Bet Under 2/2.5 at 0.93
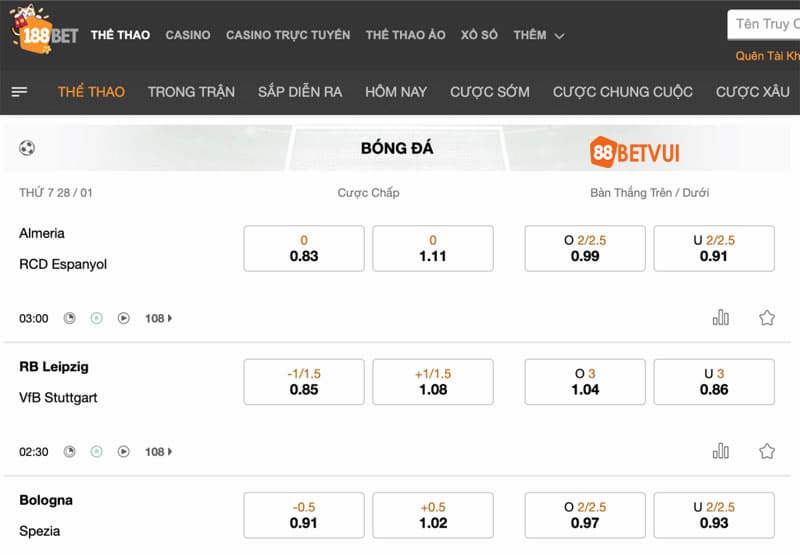 [x=714, y=515]
